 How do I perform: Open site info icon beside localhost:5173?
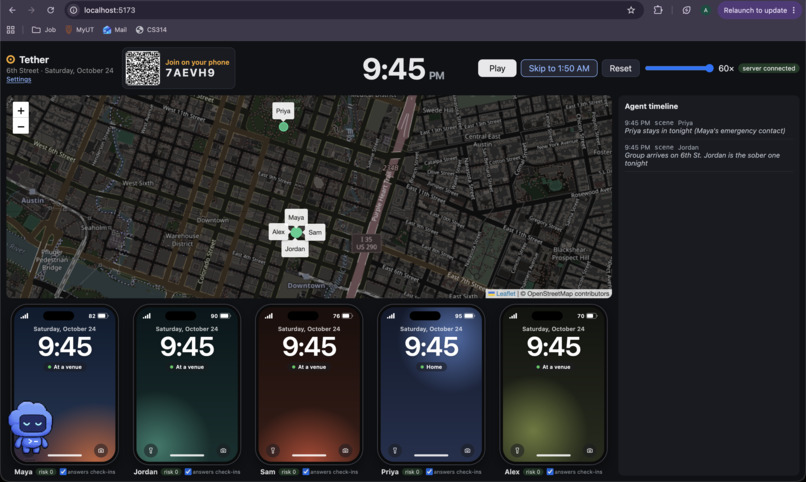74,10
